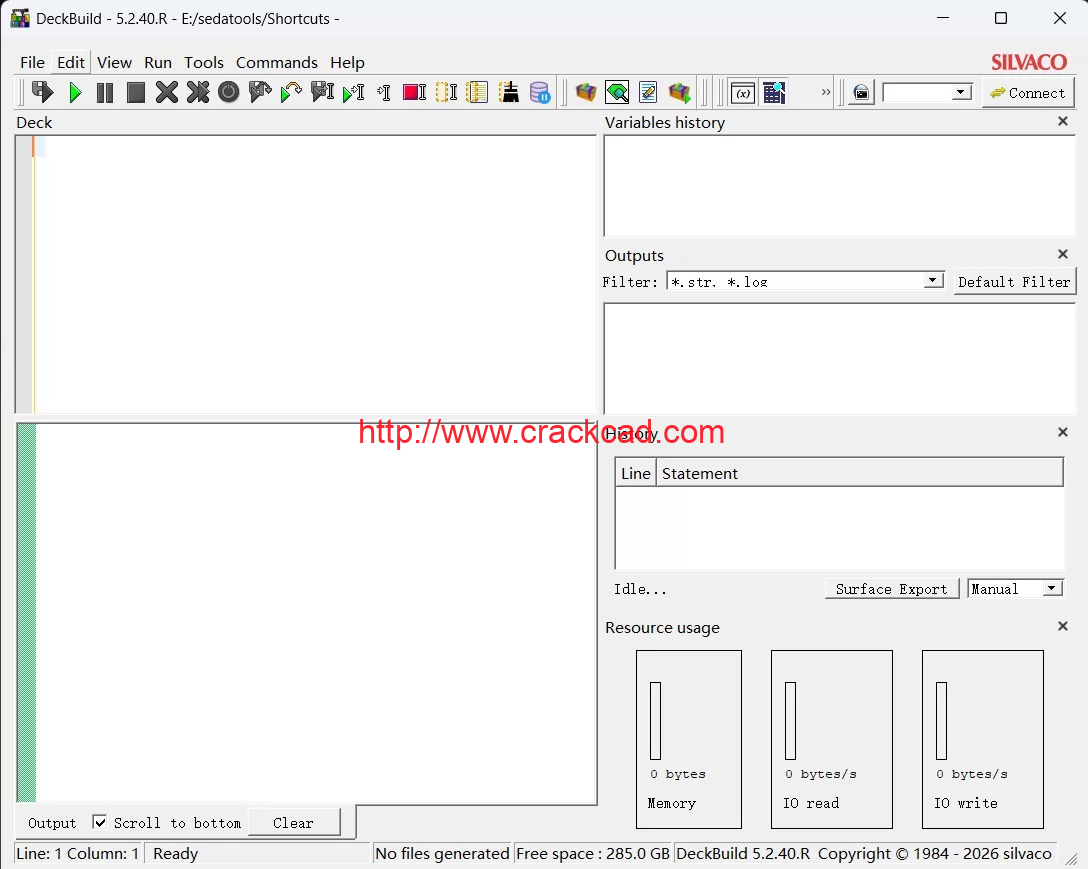Pause the simulation run
The width and height of the screenshot is (1088, 869).
click(105, 92)
